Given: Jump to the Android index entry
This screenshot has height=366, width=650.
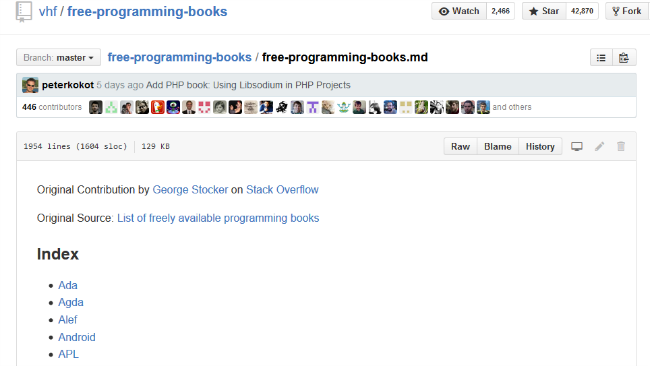Looking at the screenshot, I should [77, 337].
